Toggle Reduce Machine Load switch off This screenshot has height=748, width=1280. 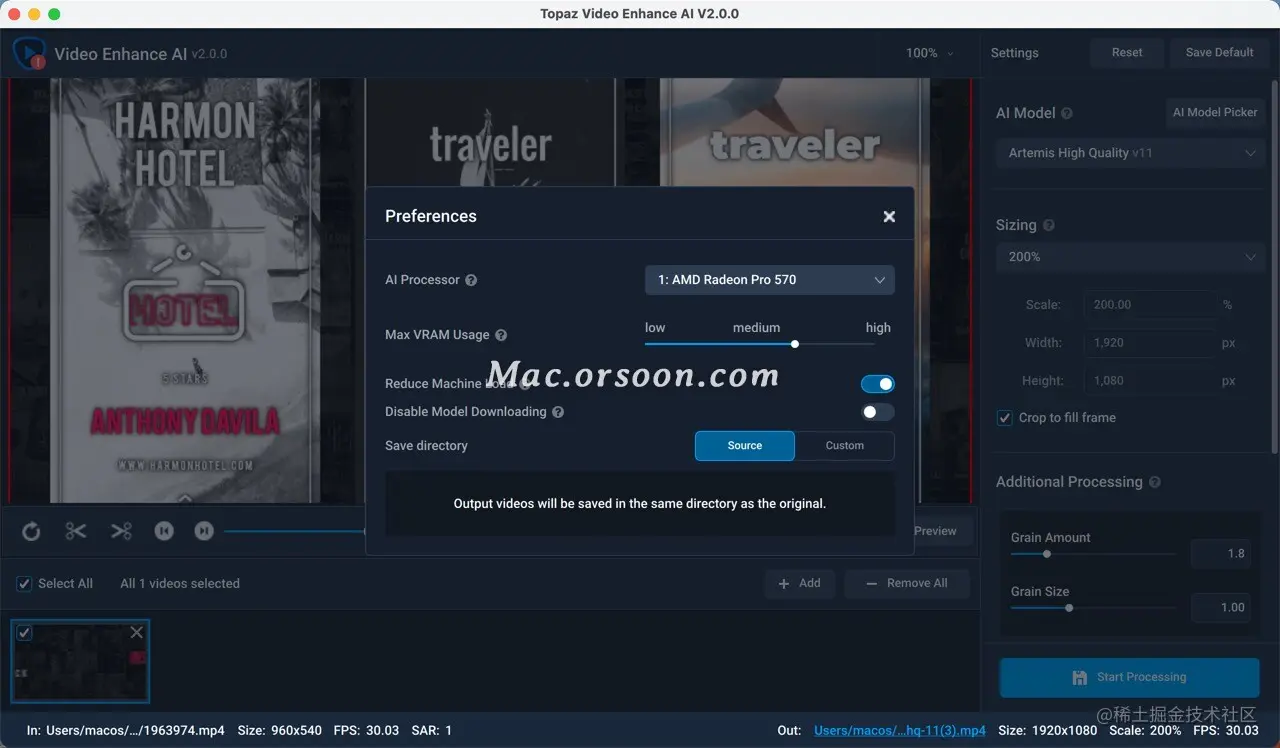coord(878,384)
